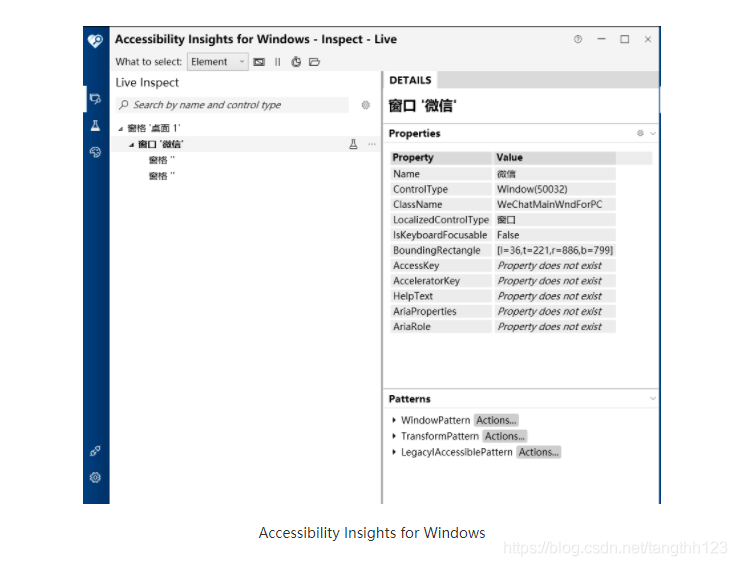737x566 pixels.
Task: Open the Live Inspect tree settings gear
Action: 366,105
